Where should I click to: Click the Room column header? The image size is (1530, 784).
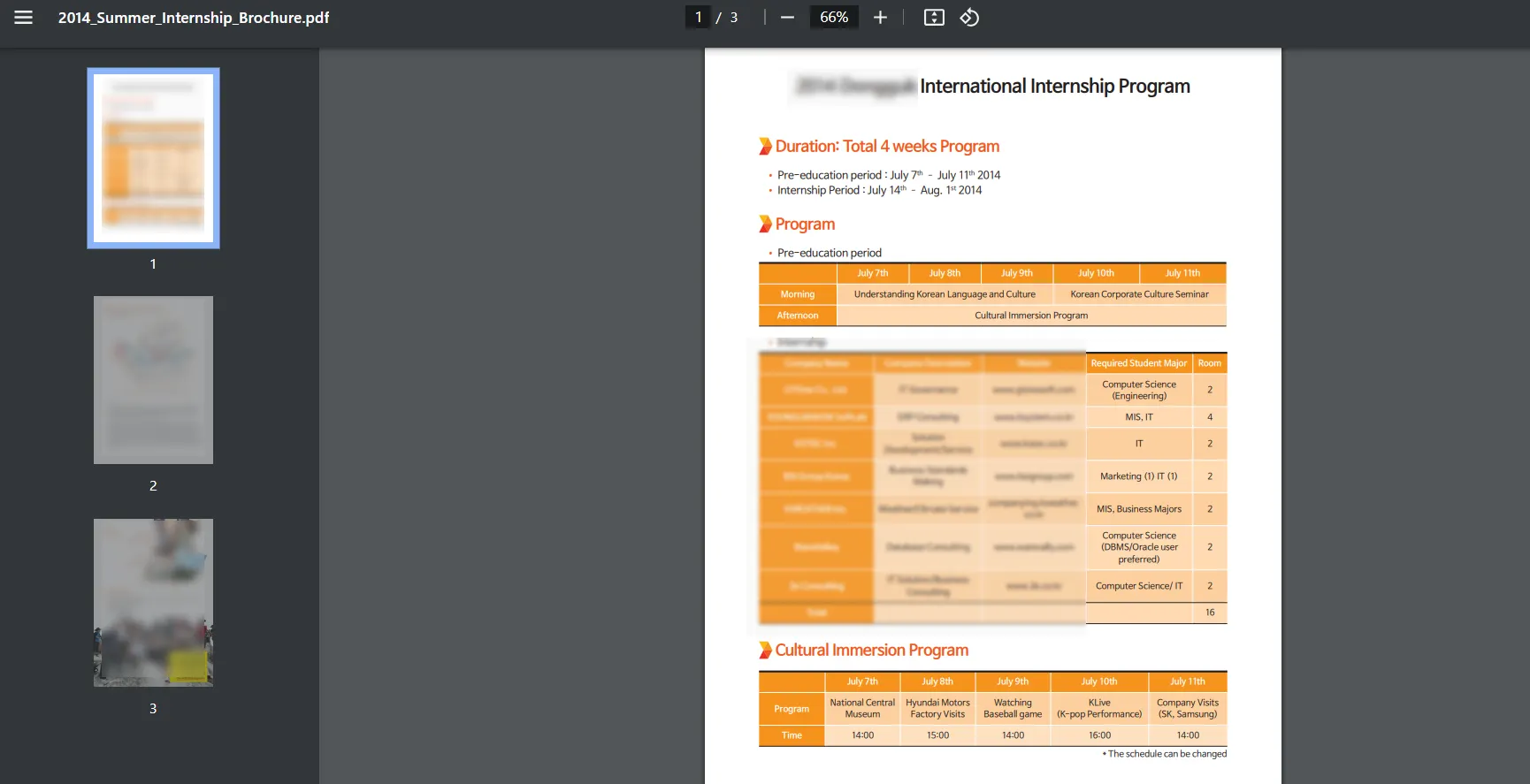pos(1210,363)
